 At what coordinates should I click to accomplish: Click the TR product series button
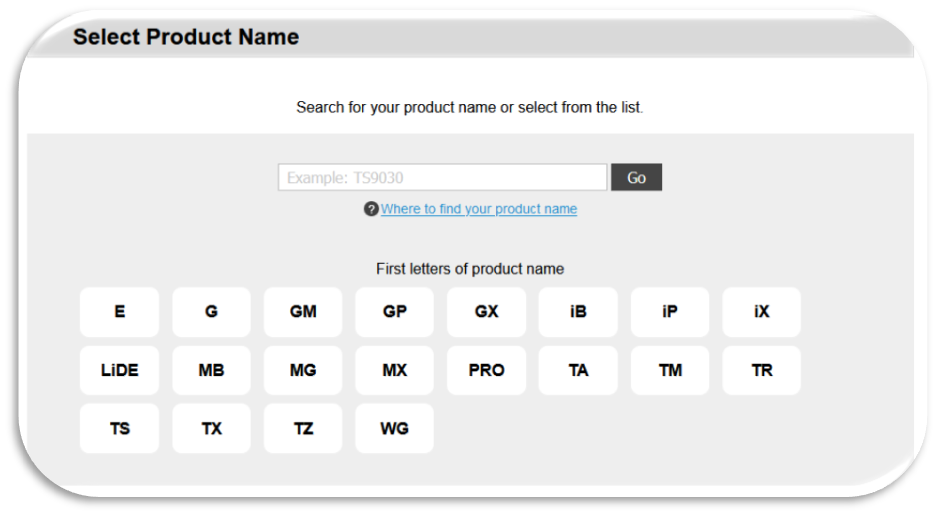(x=762, y=370)
